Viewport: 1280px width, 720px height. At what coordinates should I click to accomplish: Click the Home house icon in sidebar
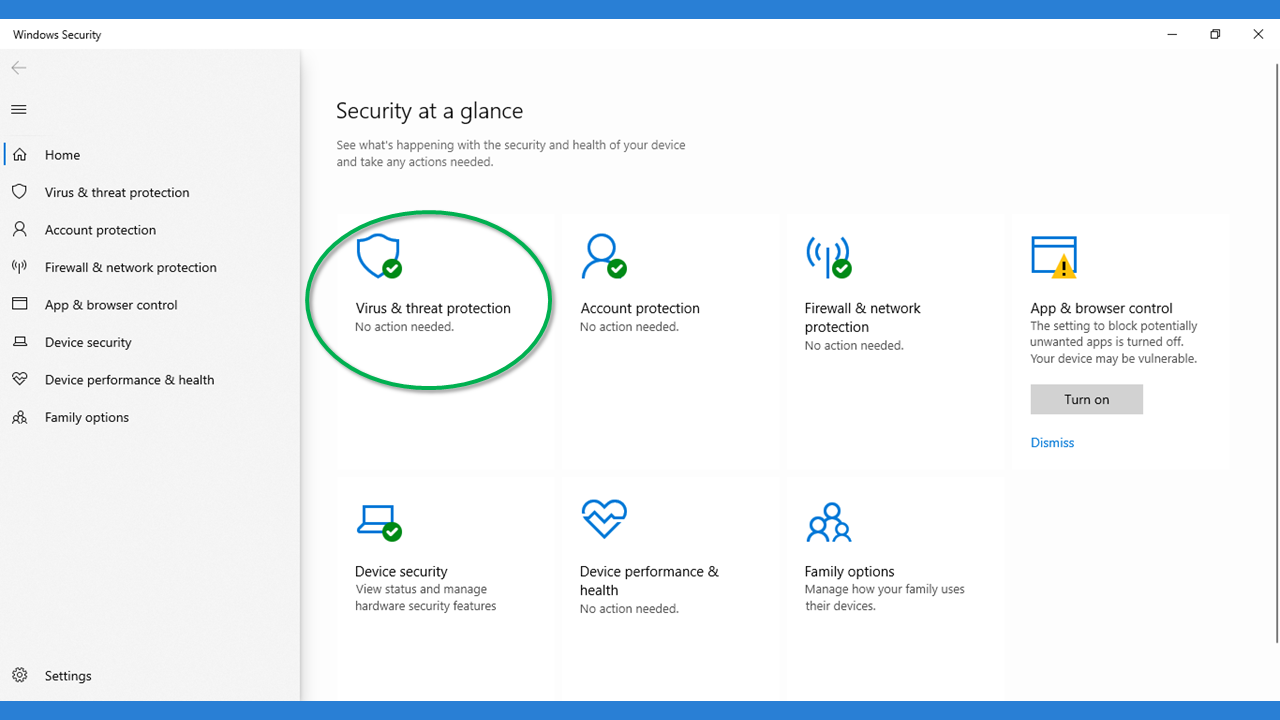coord(19,155)
